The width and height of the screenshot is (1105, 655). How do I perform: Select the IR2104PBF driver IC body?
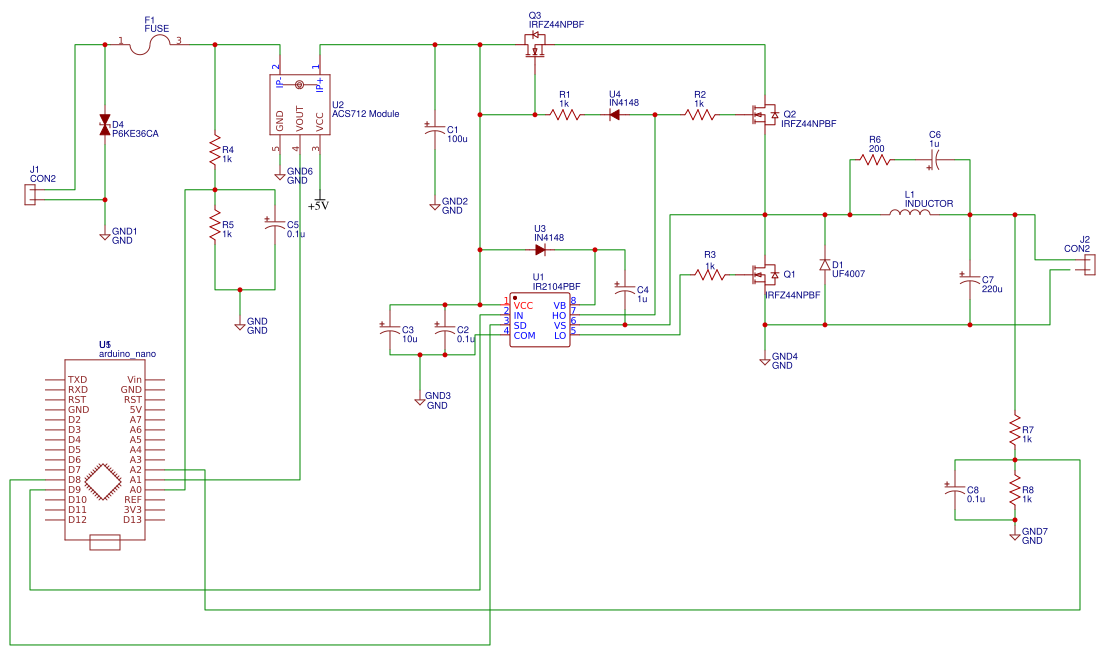pos(540,320)
